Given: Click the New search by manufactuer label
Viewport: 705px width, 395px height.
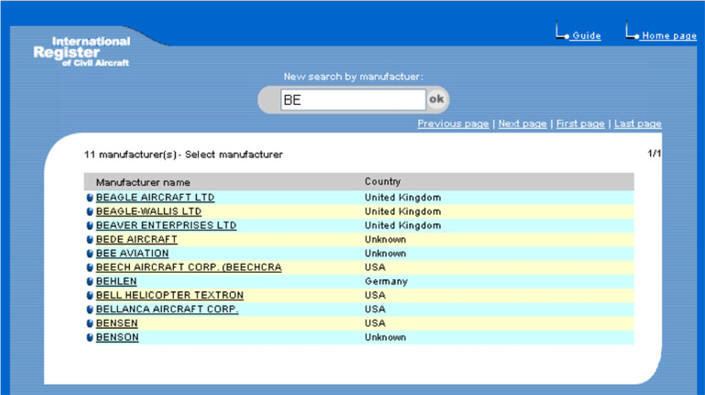Looking at the screenshot, I should click(x=353, y=76).
